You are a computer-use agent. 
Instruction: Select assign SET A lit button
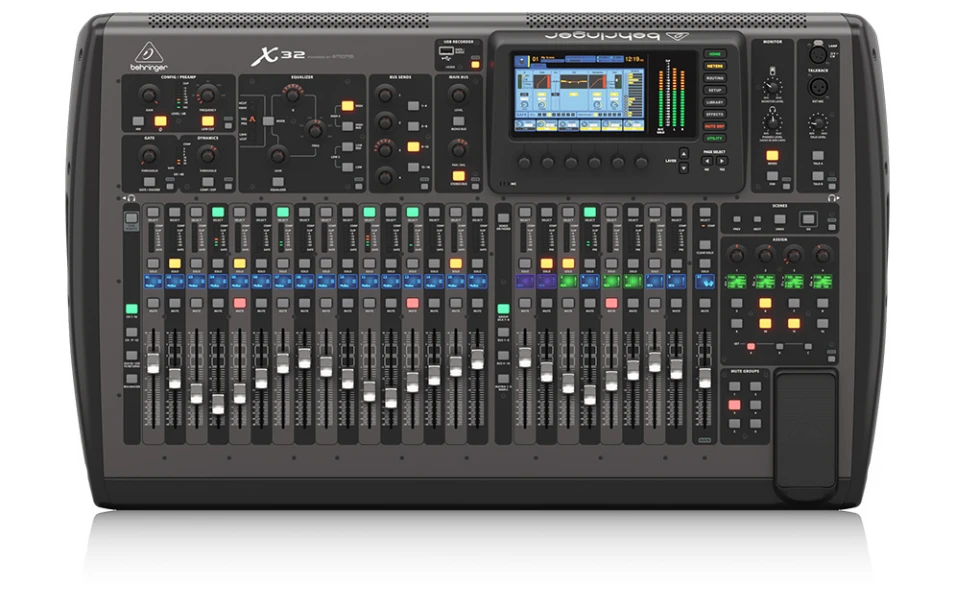point(751,347)
